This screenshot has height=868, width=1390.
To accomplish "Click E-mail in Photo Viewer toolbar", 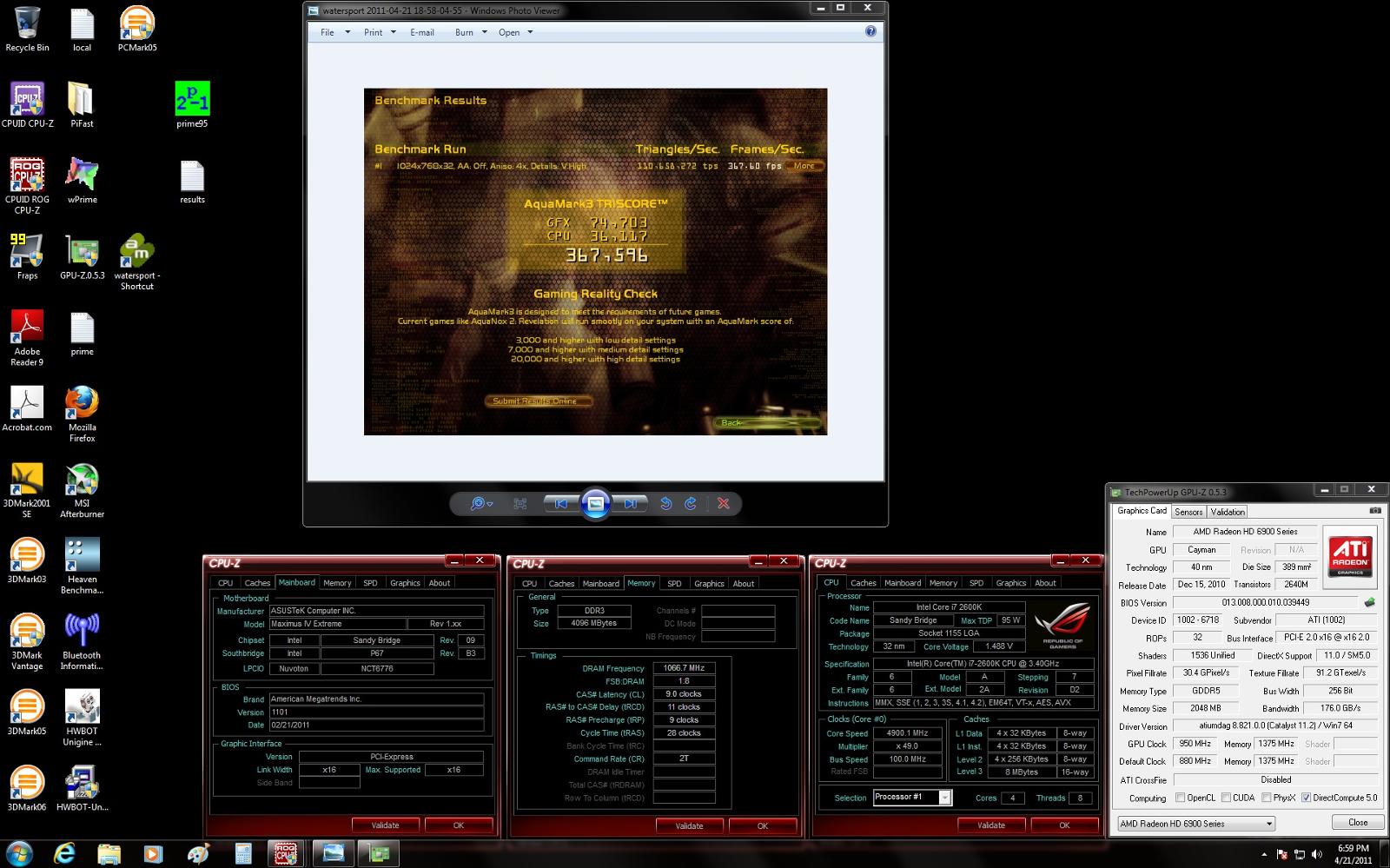I will click(x=422, y=32).
